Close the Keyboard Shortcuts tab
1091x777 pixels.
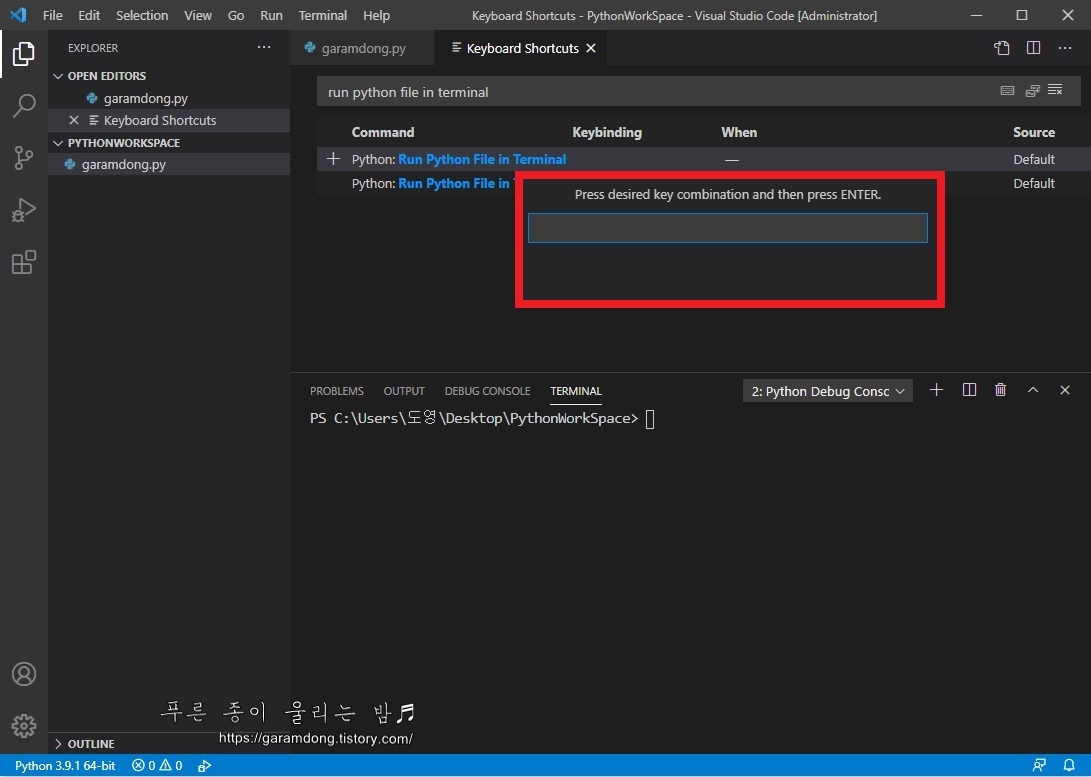click(x=591, y=48)
